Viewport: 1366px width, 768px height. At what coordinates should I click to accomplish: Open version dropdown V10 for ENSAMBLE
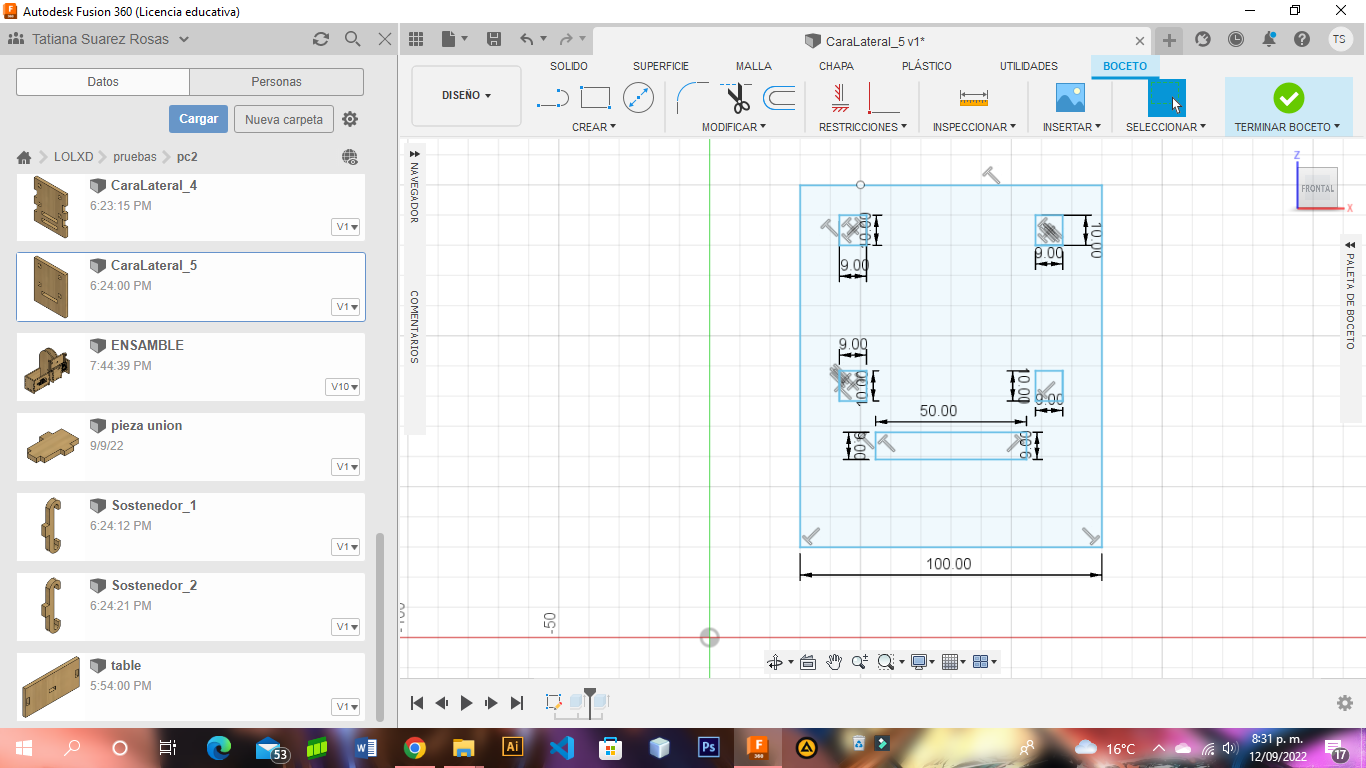[343, 387]
